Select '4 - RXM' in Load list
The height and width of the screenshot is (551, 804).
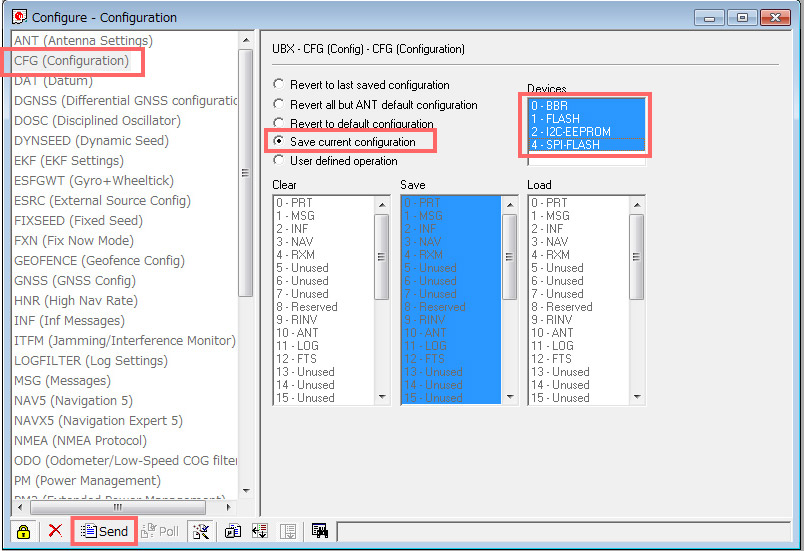pyautogui.click(x=551, y=255)
